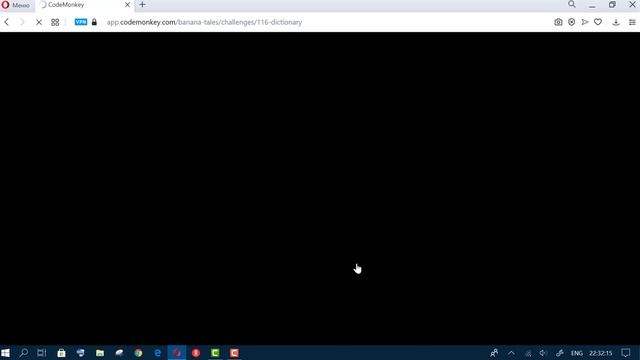The height and width of the screenshot is (360, 640).
Task: Open the Action Center notifications
Action: tap(626, 353)
